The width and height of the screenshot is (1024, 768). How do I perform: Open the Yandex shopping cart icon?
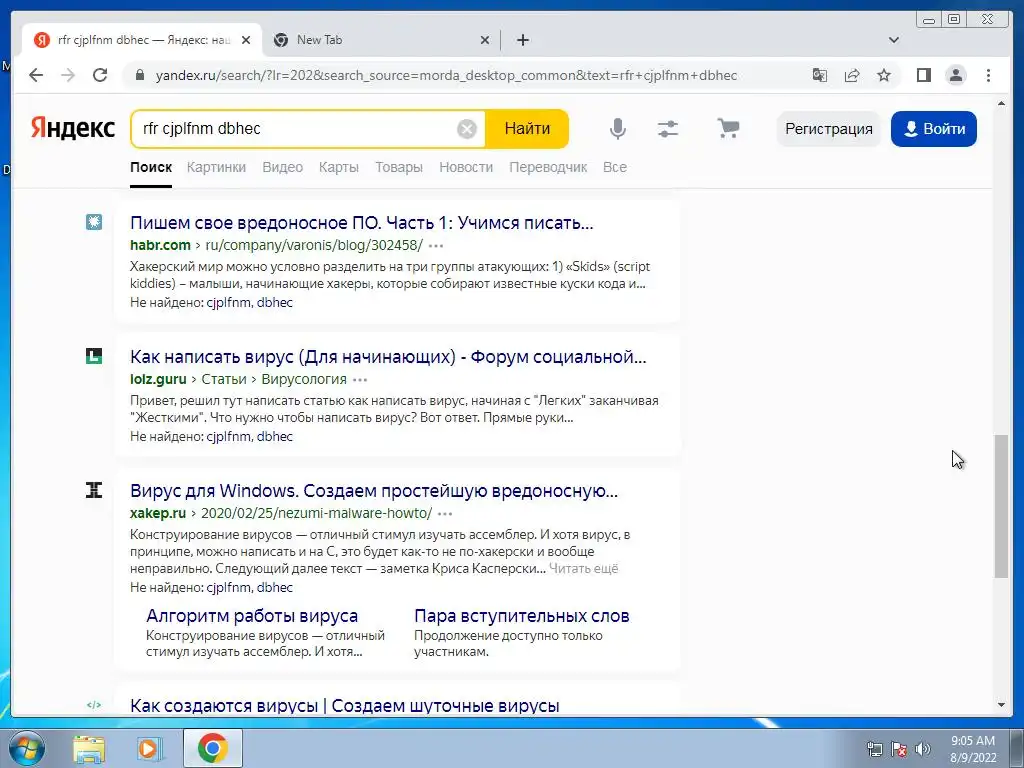pos(728,129)
